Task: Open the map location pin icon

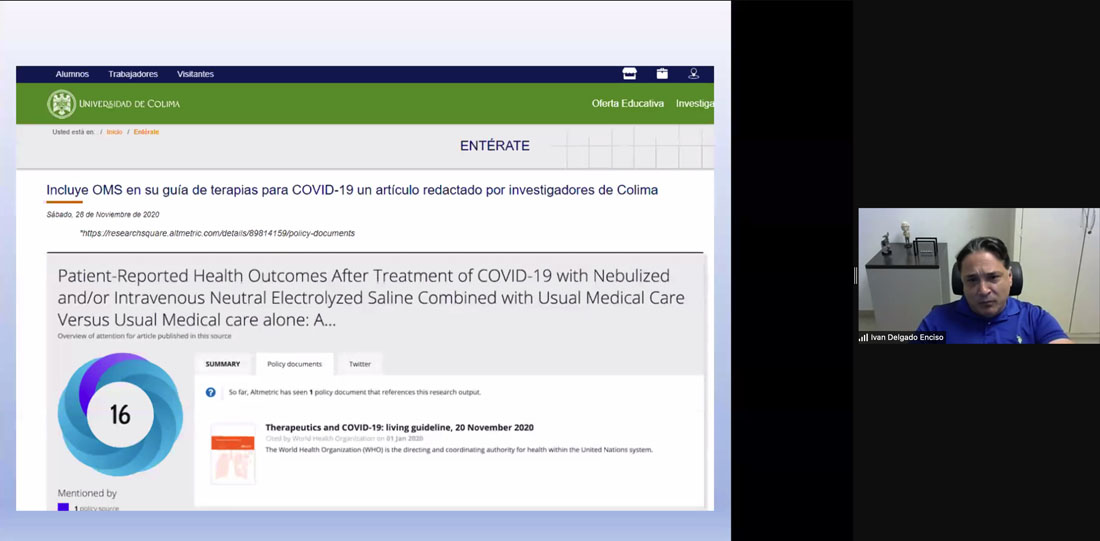Action: tap(694, 74)
